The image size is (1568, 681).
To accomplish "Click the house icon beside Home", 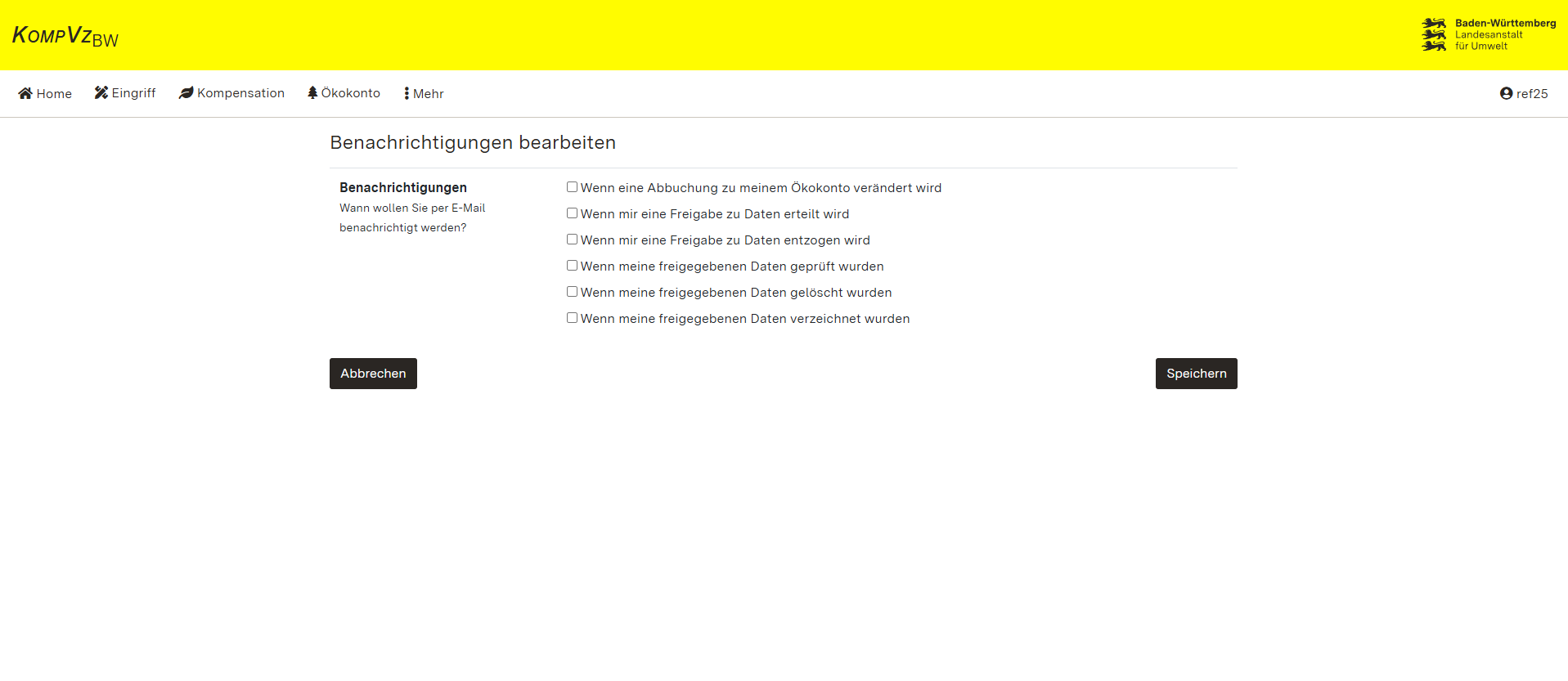I will point(25,93).
